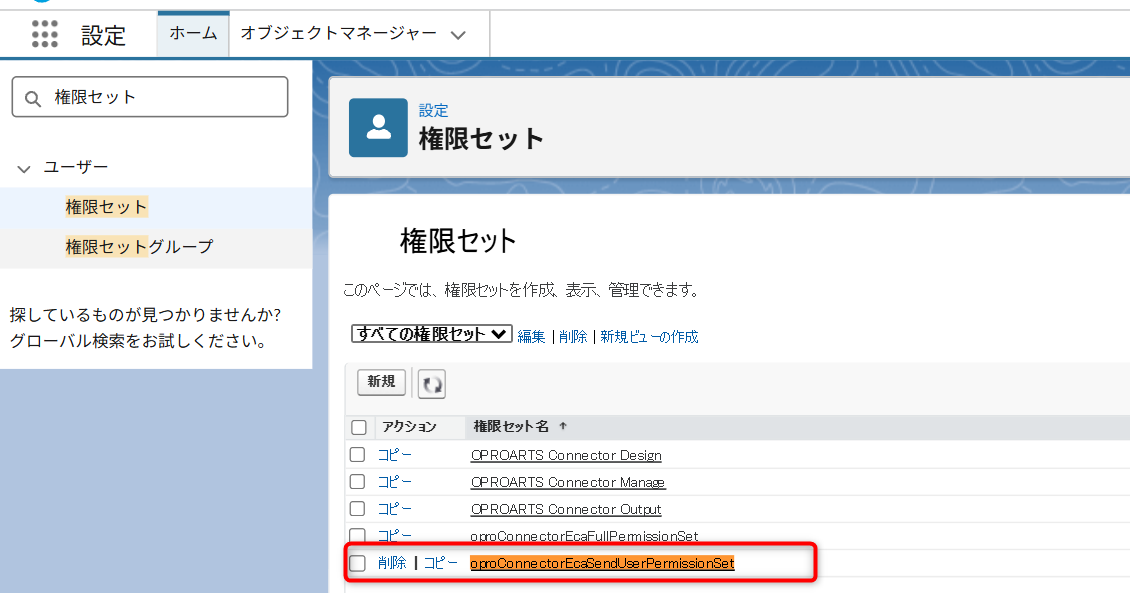Click the refresh list icon button

tap(432, 384)
